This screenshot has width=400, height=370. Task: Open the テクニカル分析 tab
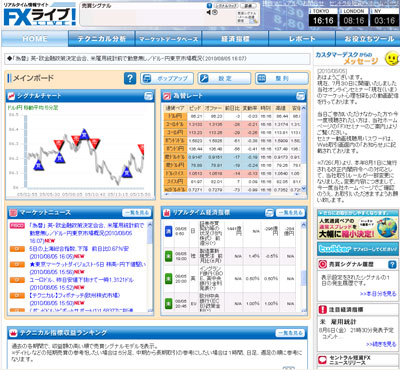coord(102,39)
